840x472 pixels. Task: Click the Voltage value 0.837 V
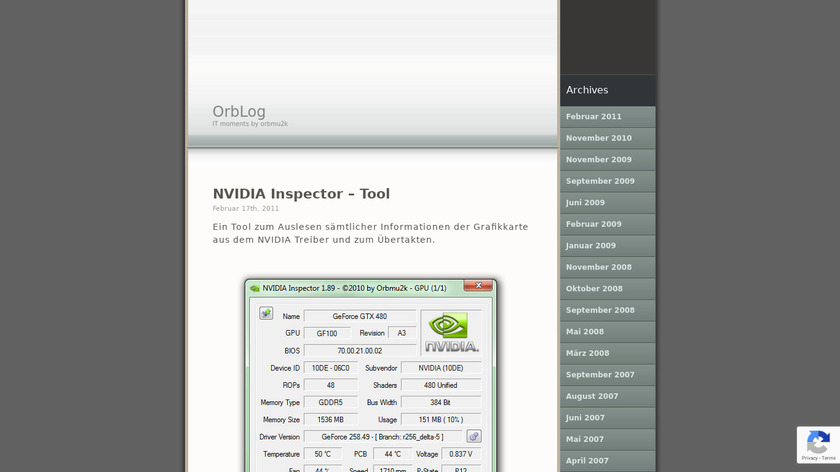click(x=461, y=454)
